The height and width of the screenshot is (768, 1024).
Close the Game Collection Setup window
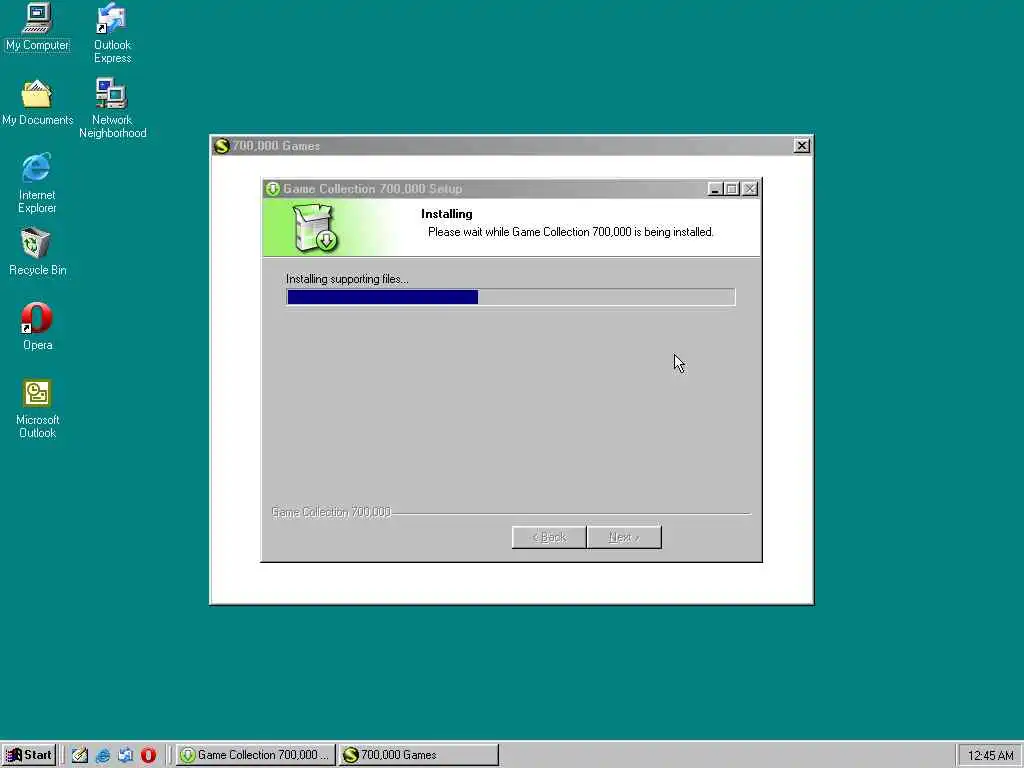[x=750, y=189]
